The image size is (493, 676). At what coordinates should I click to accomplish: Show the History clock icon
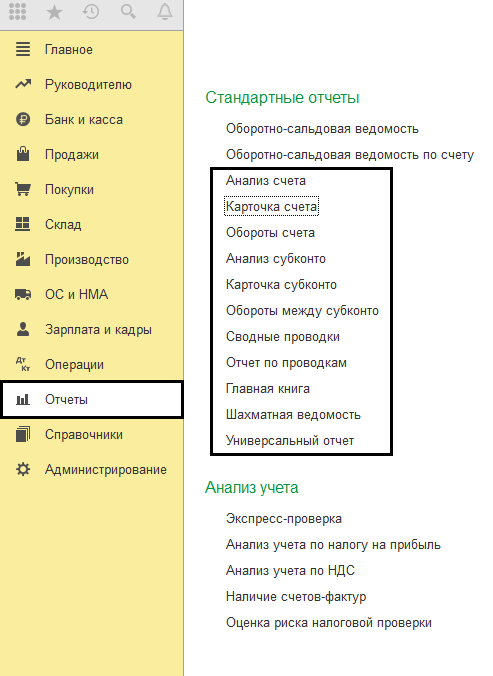[x=91, y=12]
